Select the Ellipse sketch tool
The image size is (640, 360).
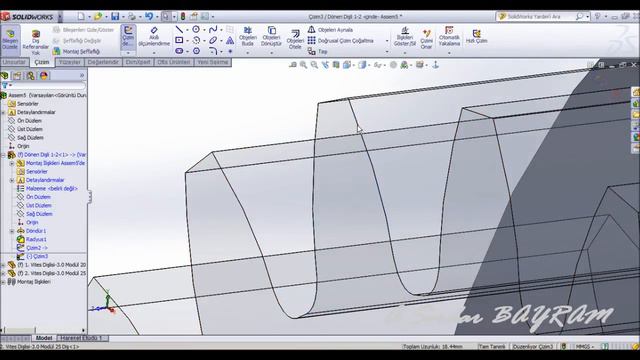[x=213, y=40]
